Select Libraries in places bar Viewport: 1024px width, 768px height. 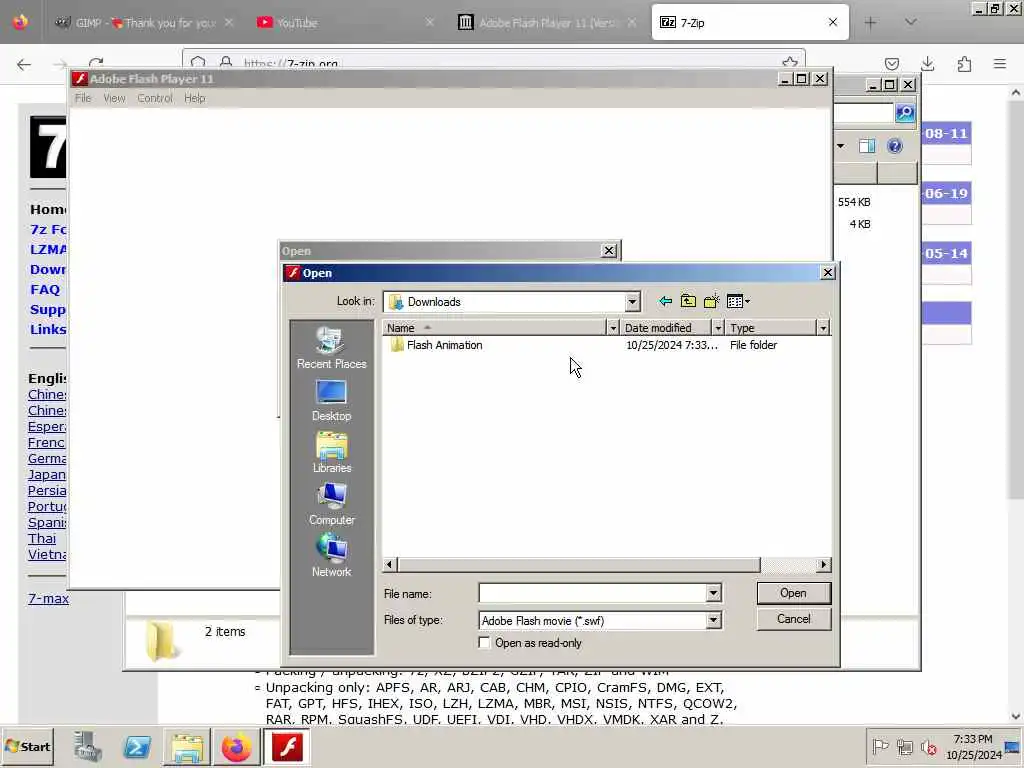tap(331, 453)
